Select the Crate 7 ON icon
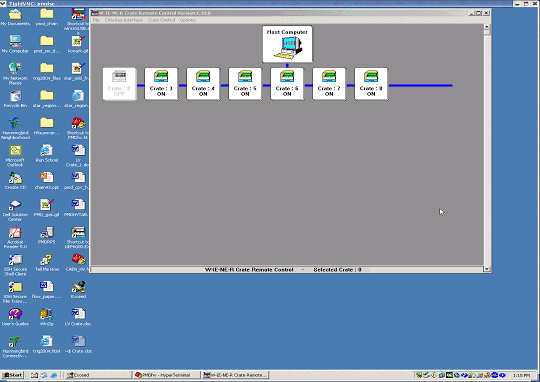The image size is (540, 382). [x=329, y=84]
